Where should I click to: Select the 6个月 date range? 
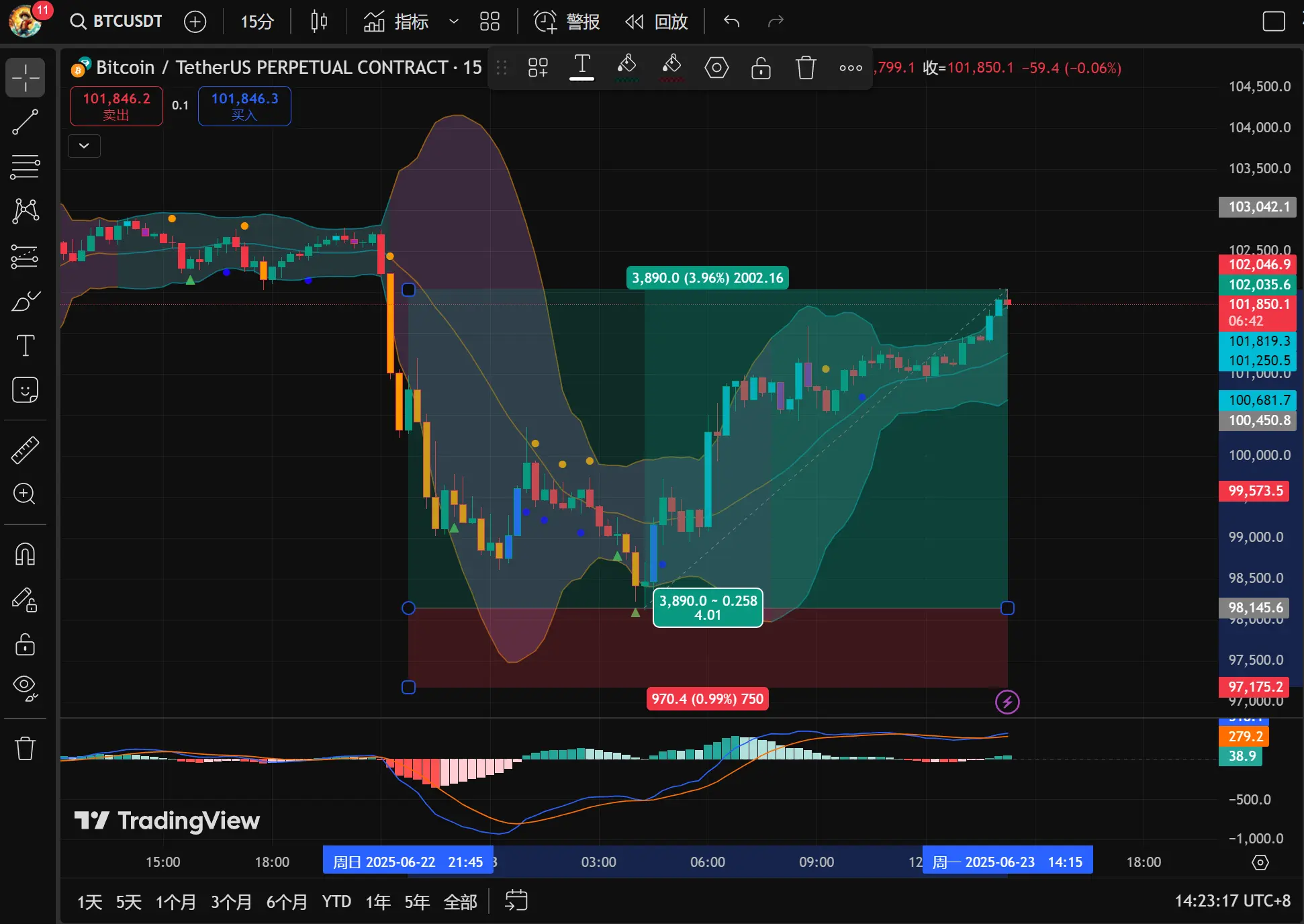(287, 901)
